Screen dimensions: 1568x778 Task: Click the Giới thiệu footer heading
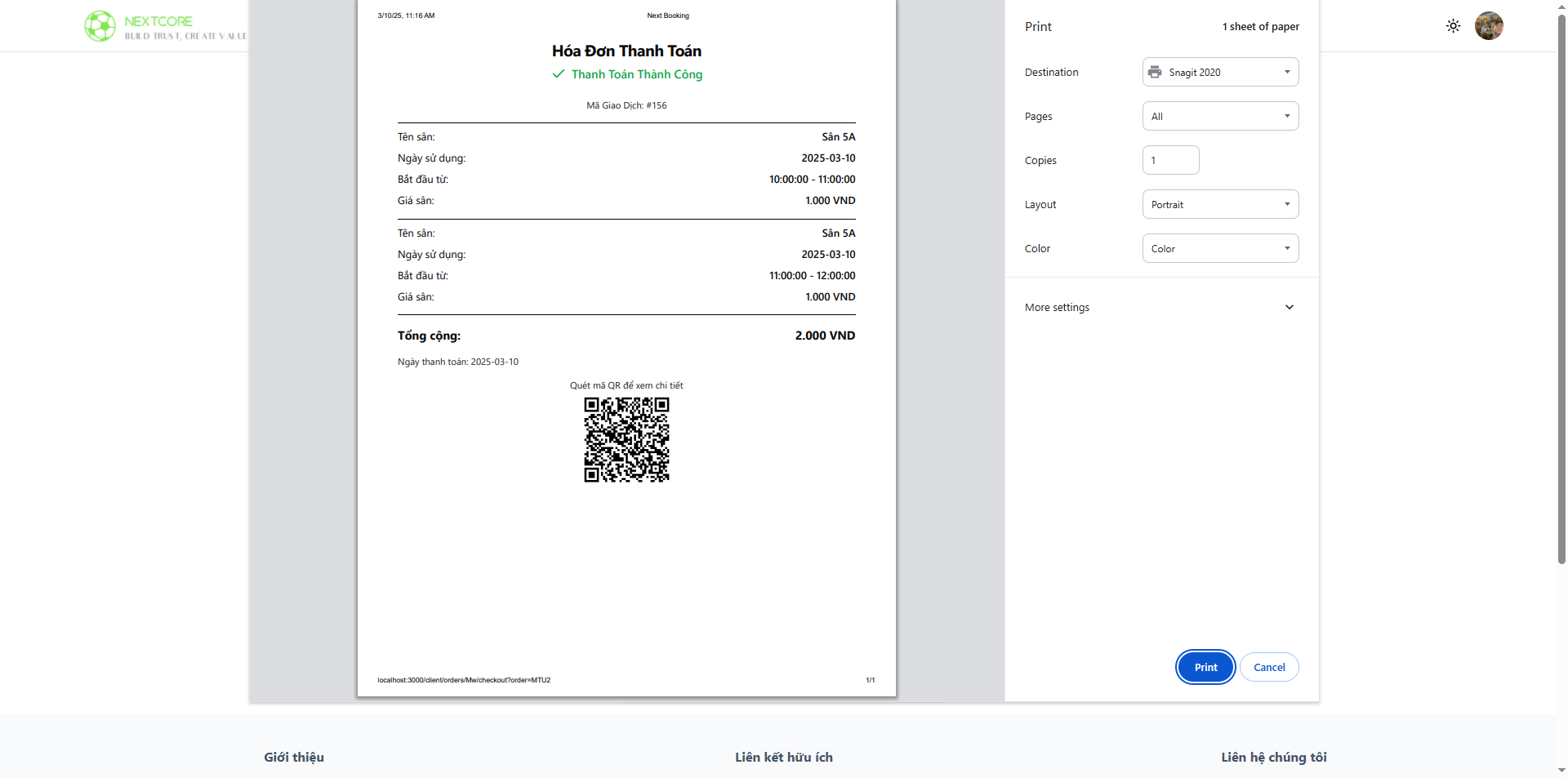coord(294,758)
